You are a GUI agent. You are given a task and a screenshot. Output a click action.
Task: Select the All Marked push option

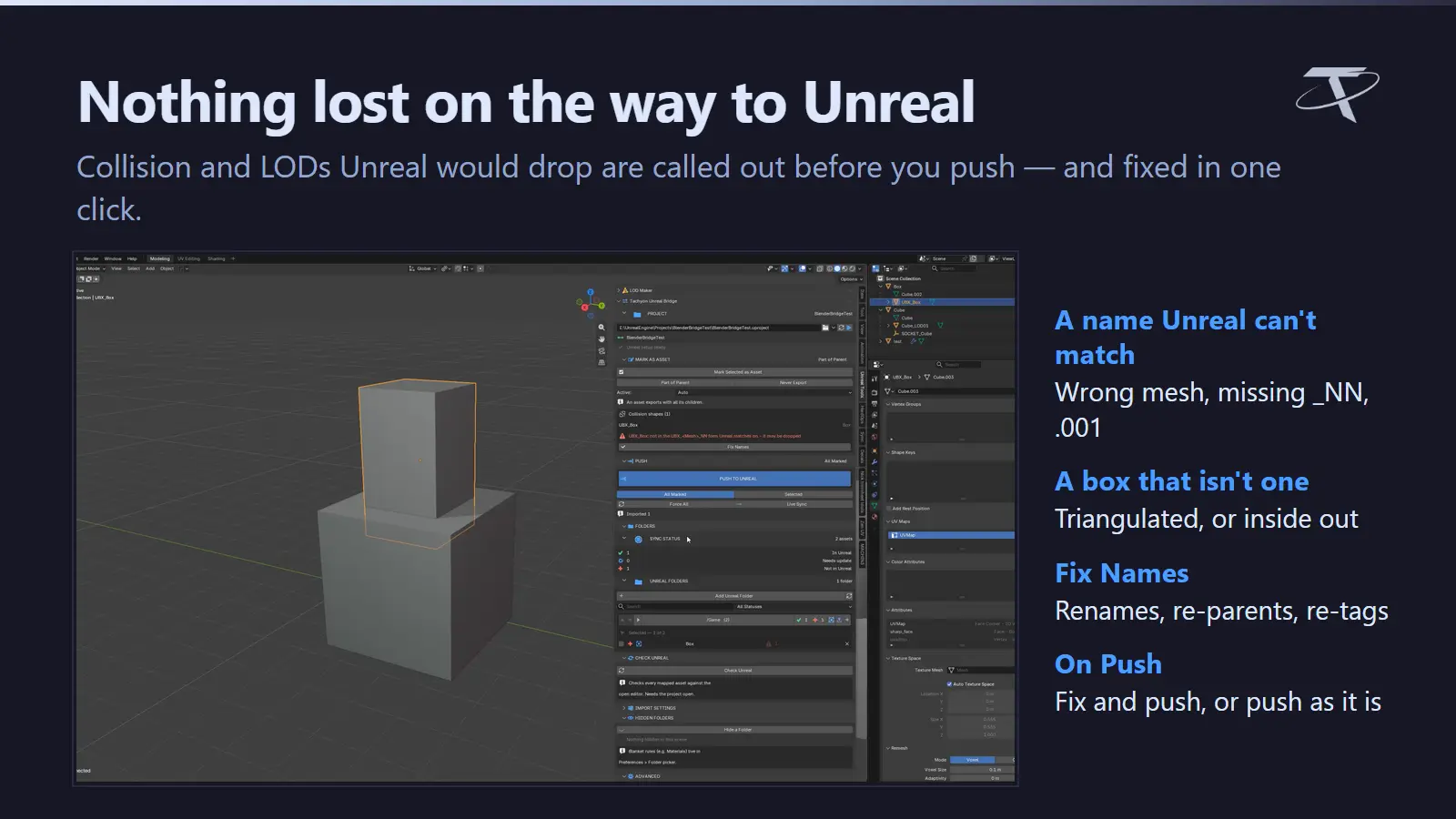click(x=675, y=494)
